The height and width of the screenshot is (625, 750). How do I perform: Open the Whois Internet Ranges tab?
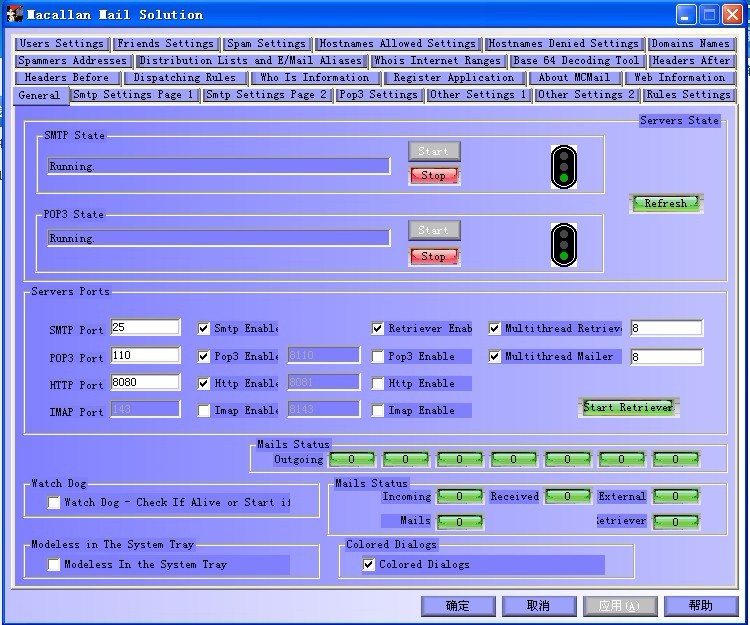tap(437, 61)
